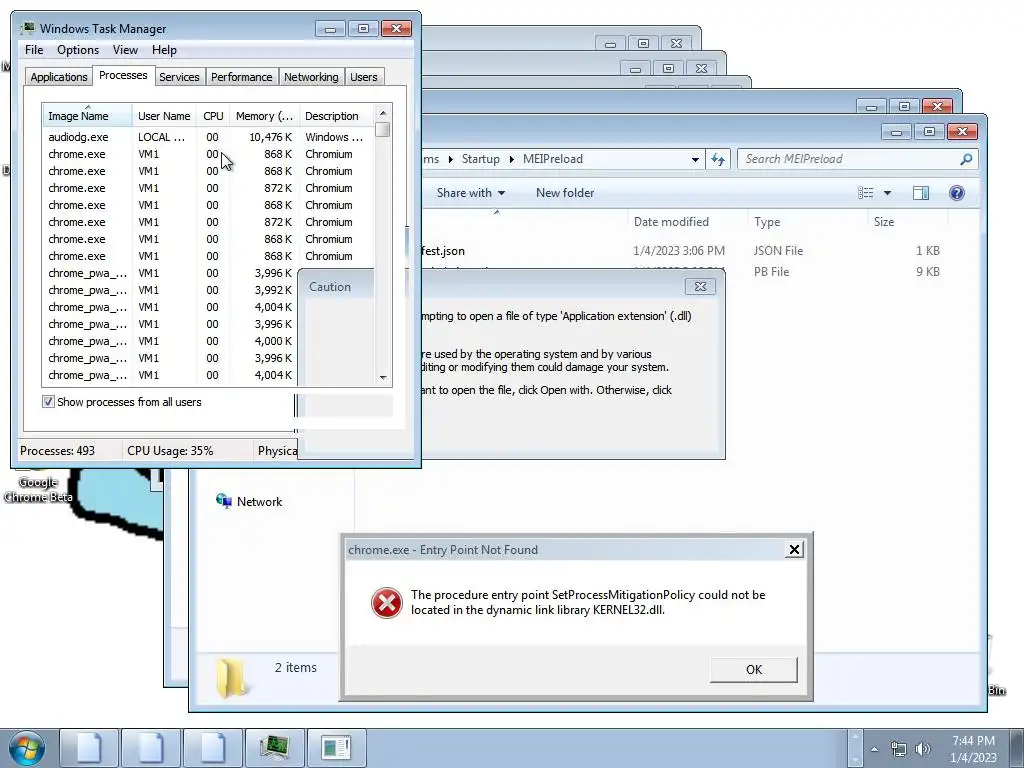
Task: Switch to the Performance tab
Action: click(x=241, y=77)
